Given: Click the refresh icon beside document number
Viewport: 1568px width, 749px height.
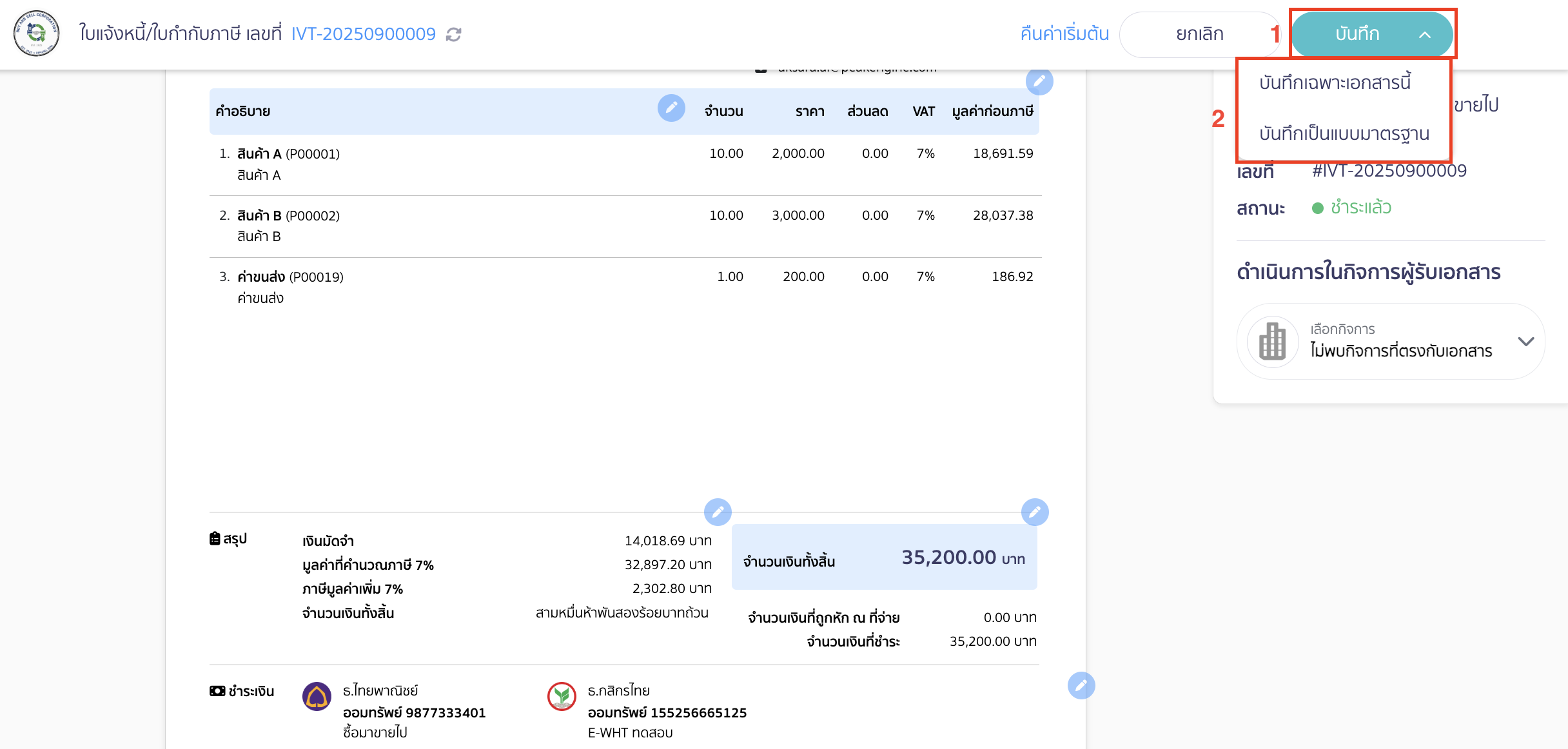Looking at the screenshot, I should click(x=454, y=34).
